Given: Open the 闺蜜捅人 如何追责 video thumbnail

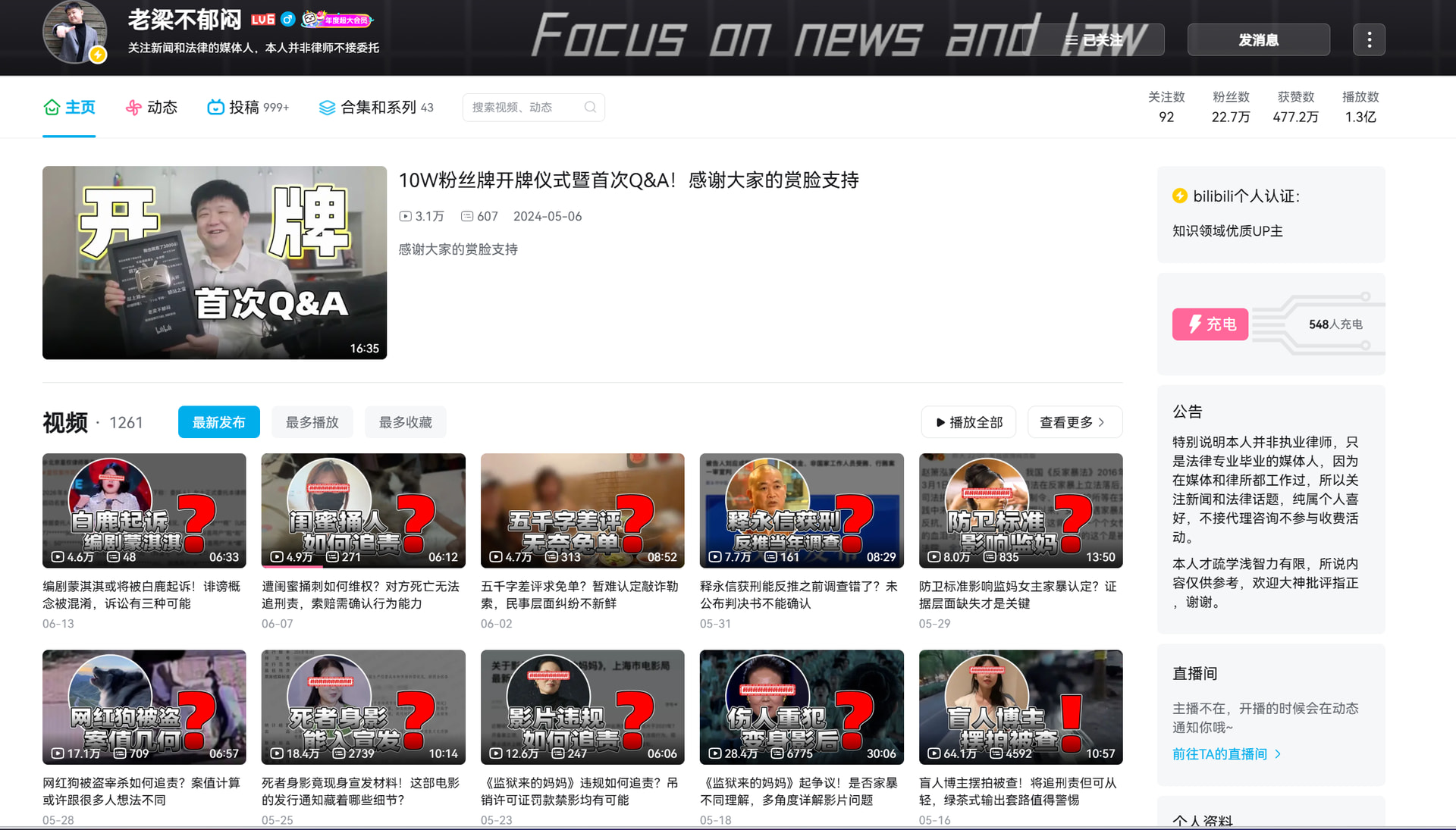Looking at the screenshot, I should [x=363, y=511].
